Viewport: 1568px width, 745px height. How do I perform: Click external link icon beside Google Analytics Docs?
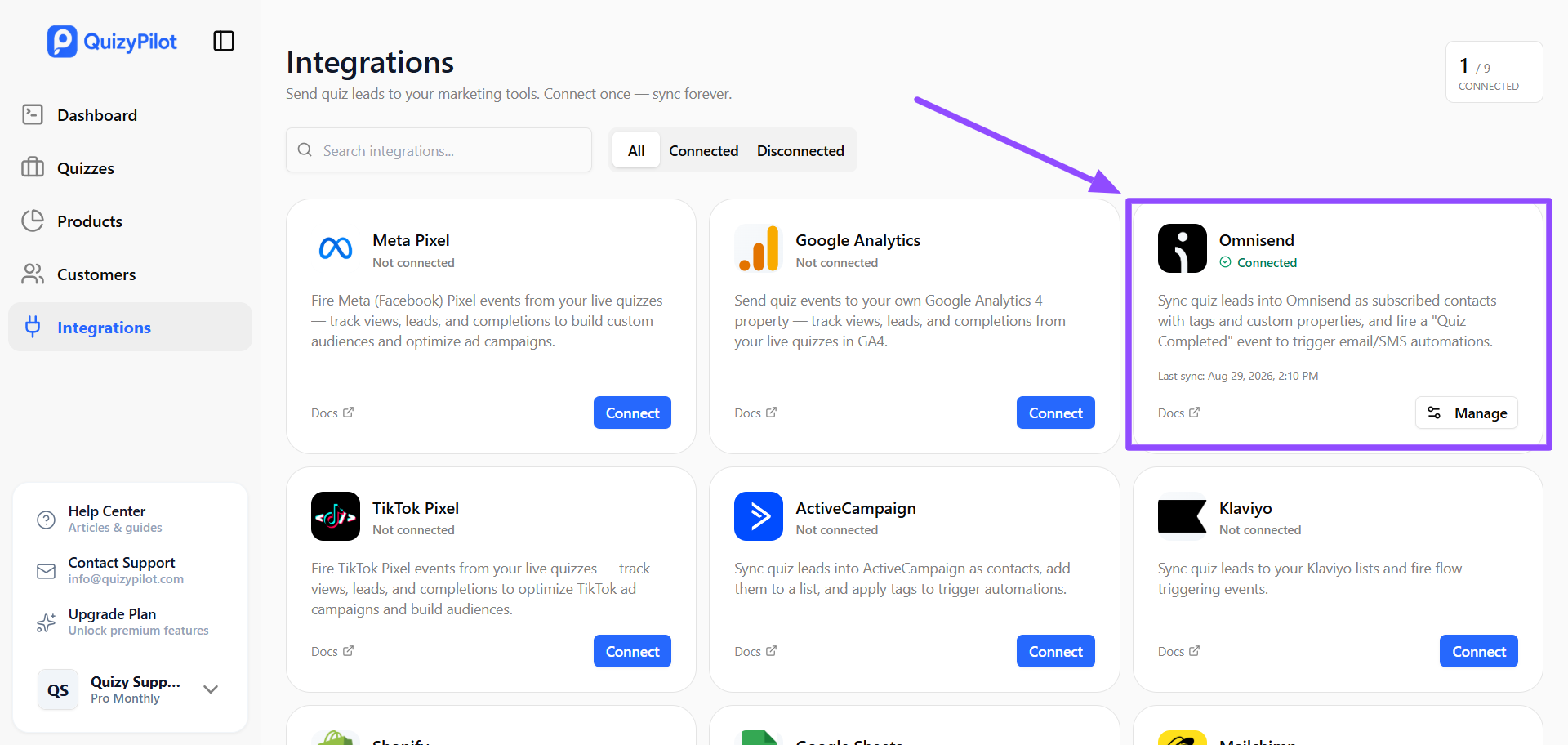click(772, 413)
